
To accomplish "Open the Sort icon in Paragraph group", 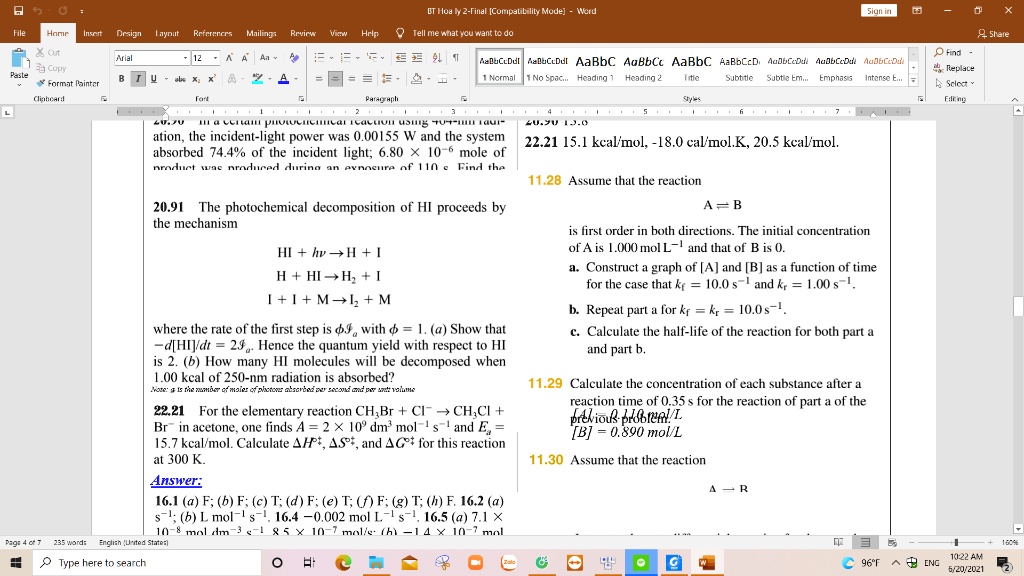I will click(x=437, y=57).
